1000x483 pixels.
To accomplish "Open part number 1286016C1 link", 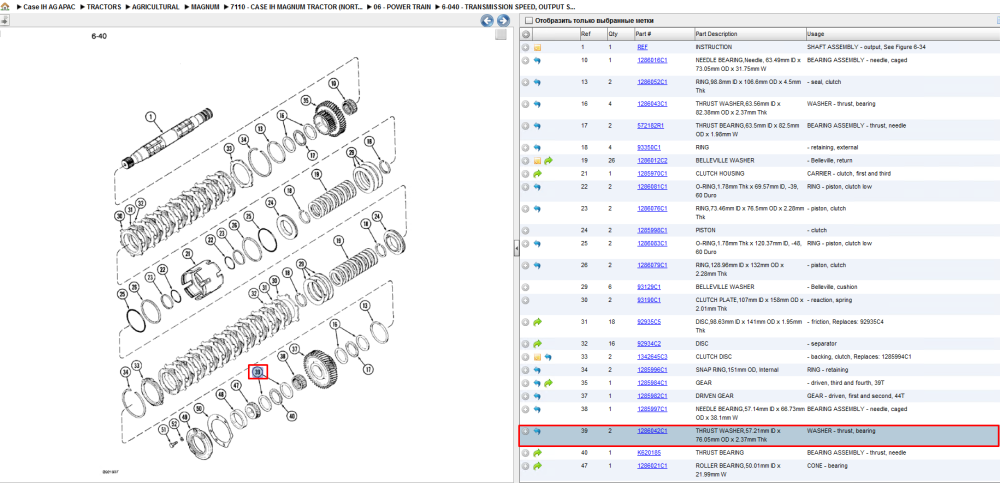I will point(652,61).
